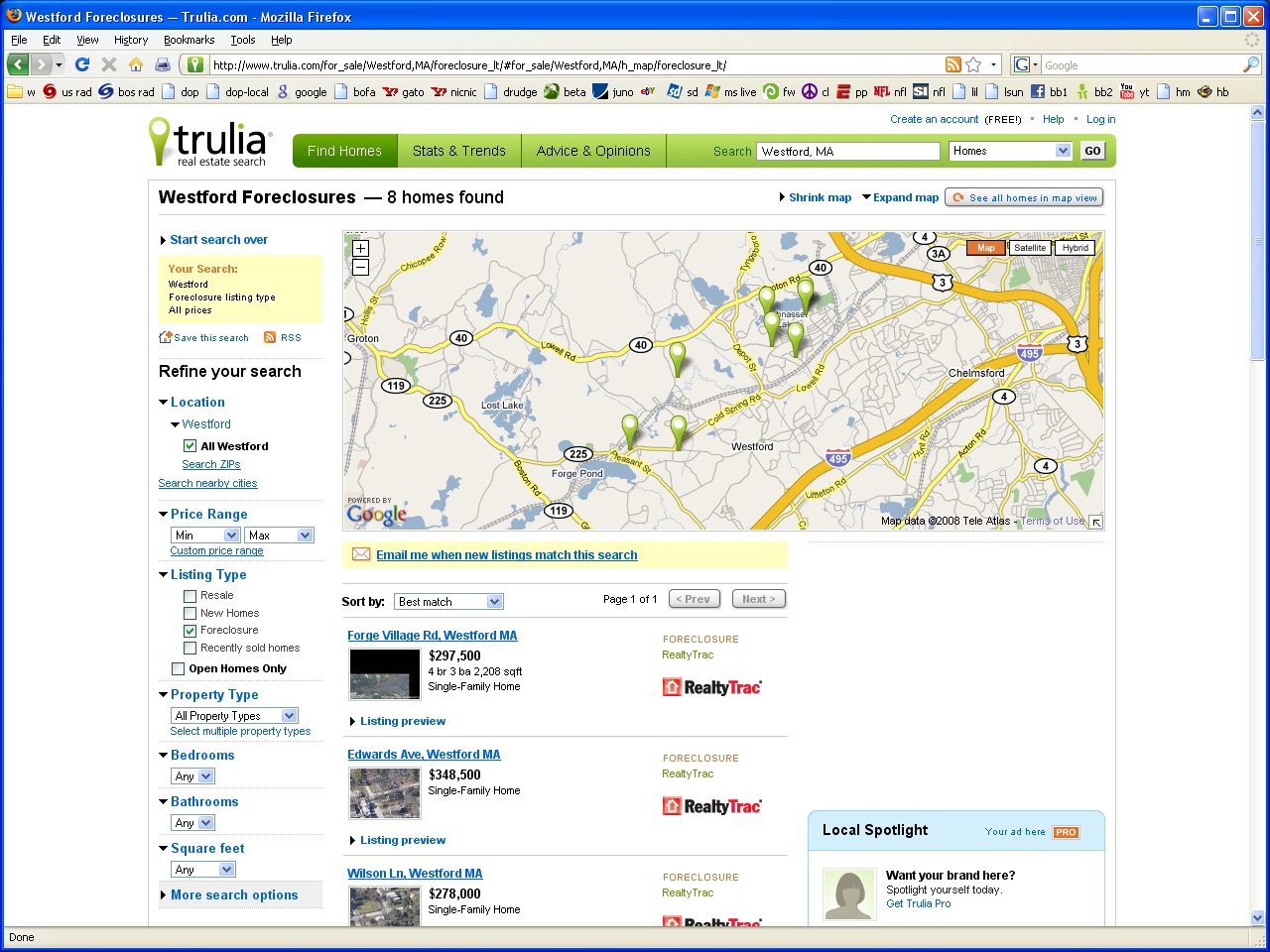Check the New Homes listing type
The height and width of the screenshot is (952, 1270).
point(190,614)
